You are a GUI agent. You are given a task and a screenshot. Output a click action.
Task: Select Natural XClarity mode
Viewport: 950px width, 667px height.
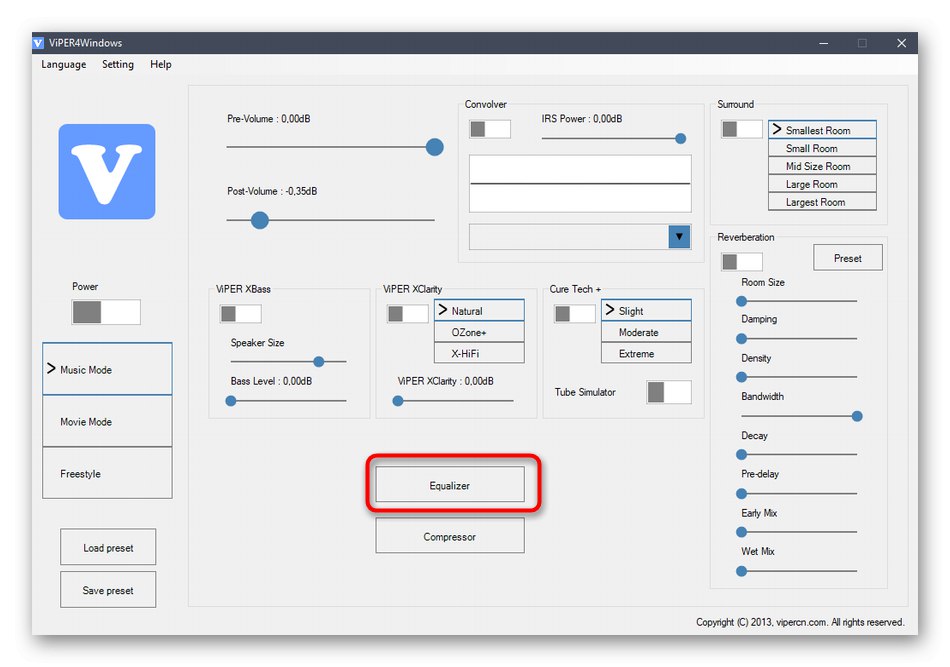[479, 310]
